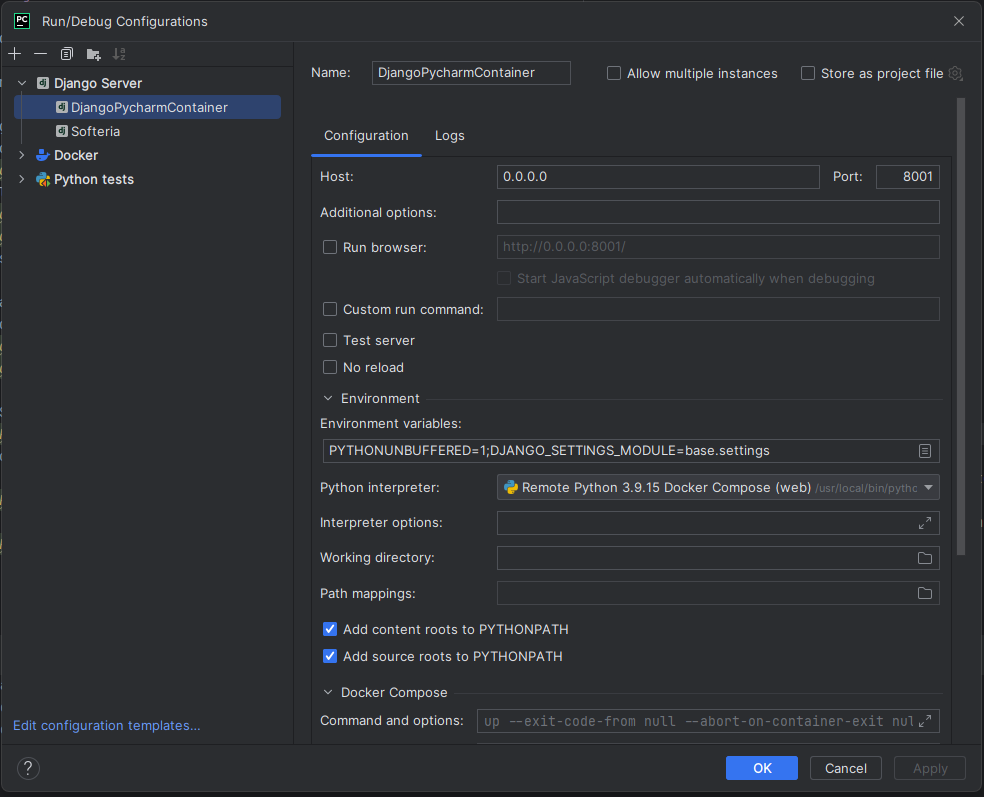Viewport: 984px width, 797px height.
Task: Click the Add New Configuration plus icon
Action: pyautogui.click(x=14, y=54)
